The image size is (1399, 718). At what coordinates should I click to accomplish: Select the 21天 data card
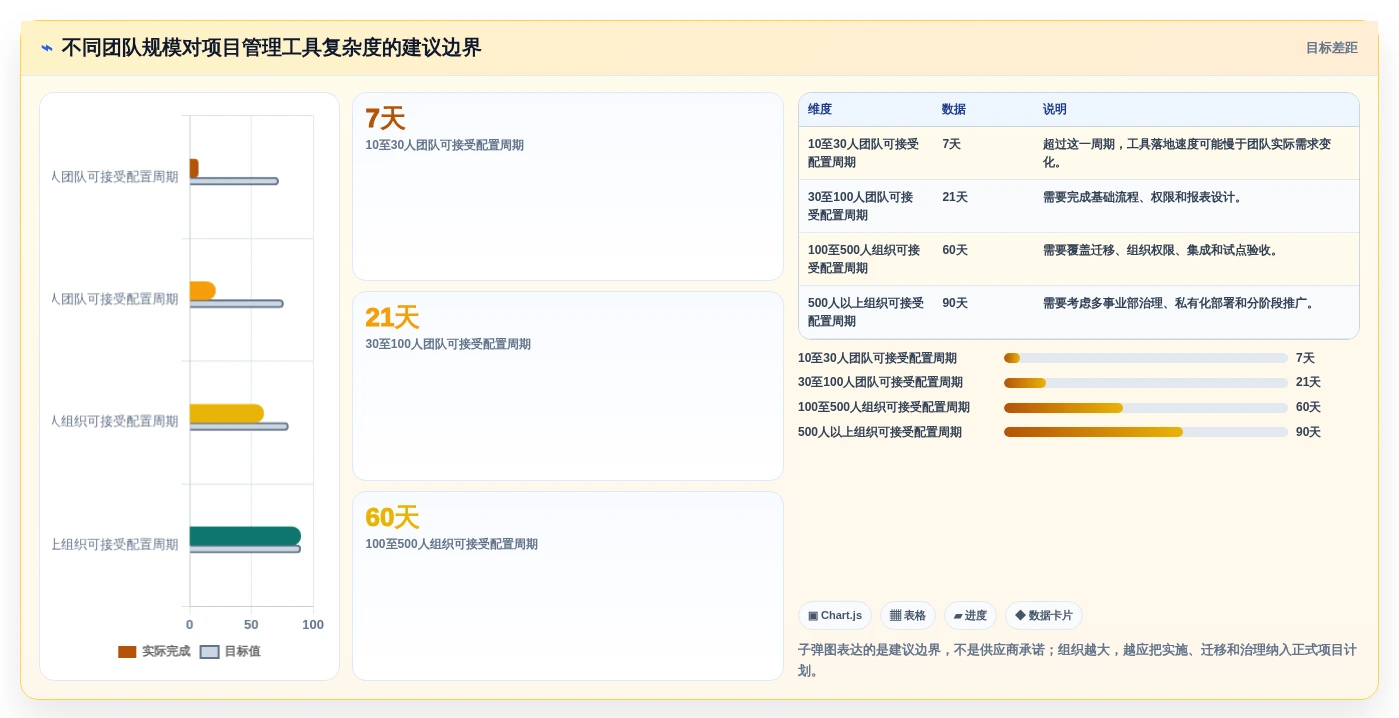568,386
